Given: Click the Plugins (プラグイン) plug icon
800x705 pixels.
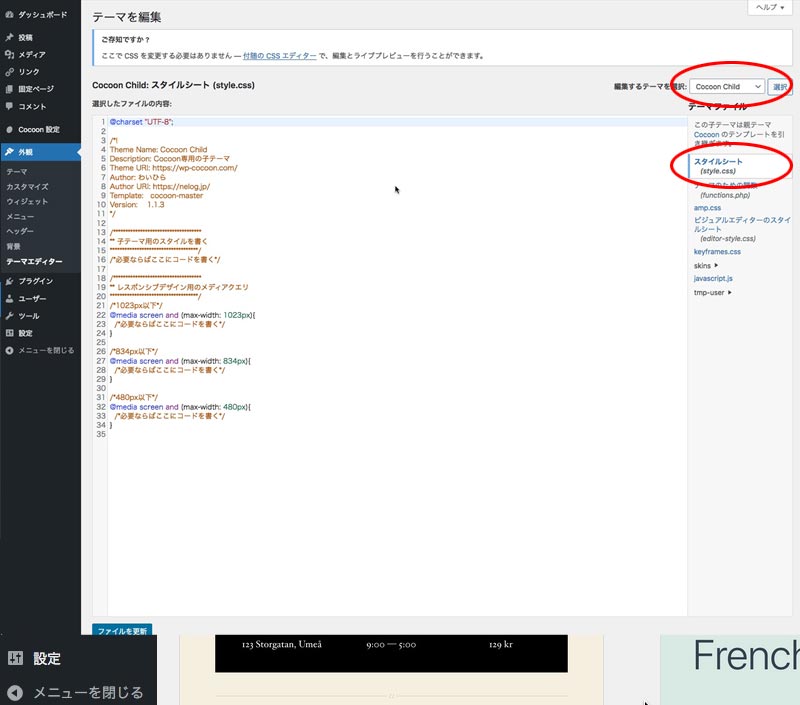Looking at the screenshot, I should pos(9,281).
